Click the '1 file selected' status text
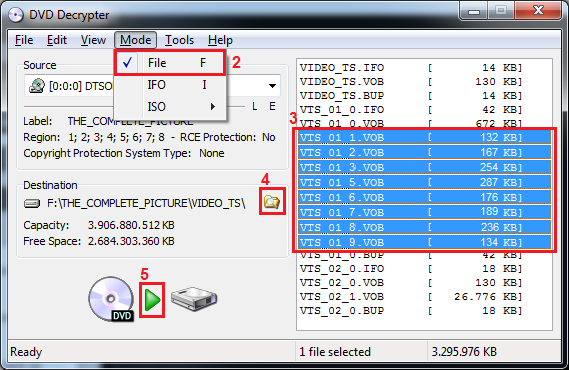The image size is (569, 370). click(x=335, y=352)
